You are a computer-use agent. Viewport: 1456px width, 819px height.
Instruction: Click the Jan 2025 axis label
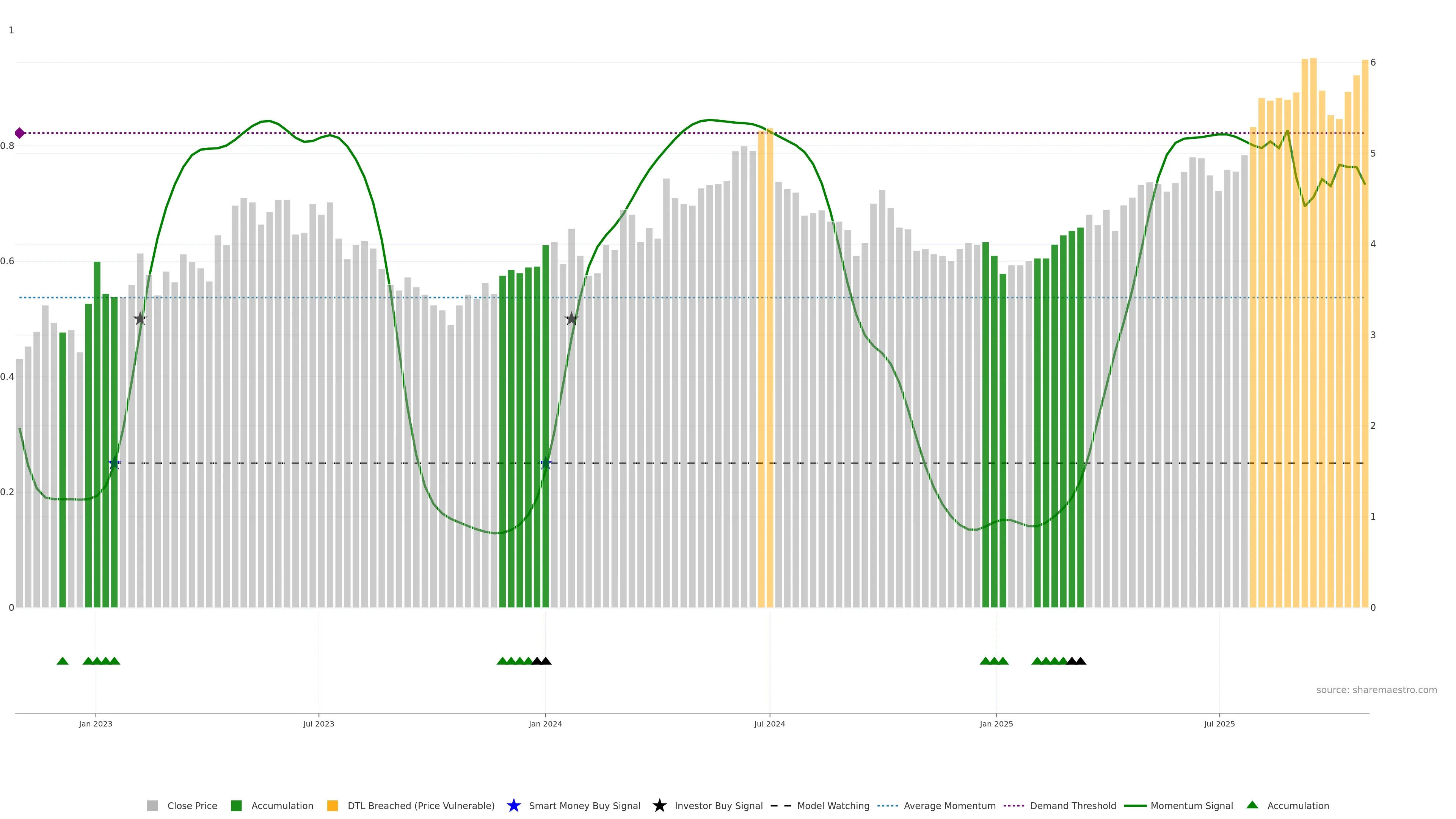[x=996, y=724]
